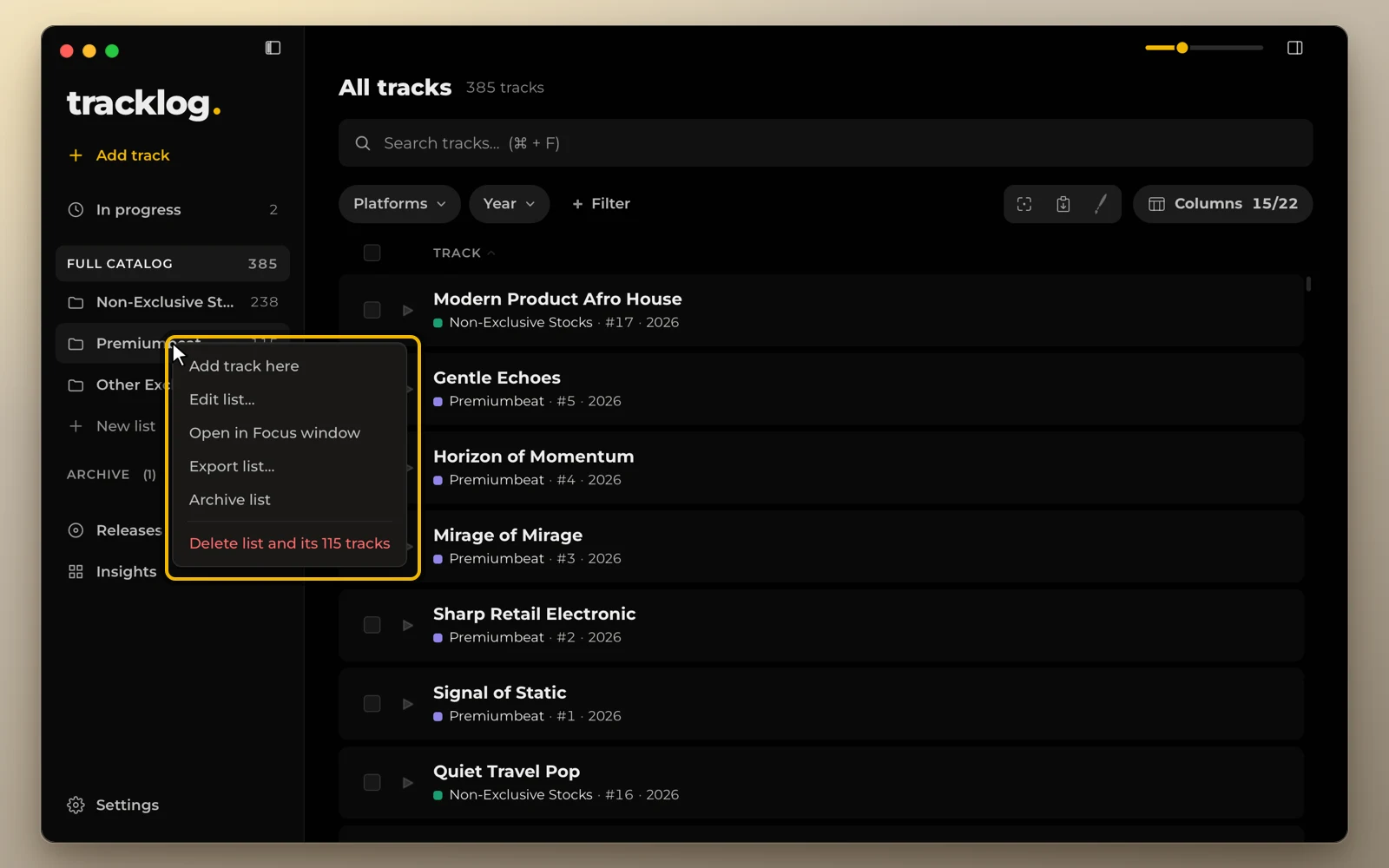Check the Signal of Static checkbox
Screen dimensions: 1389x868
click(x=372, y=704)
